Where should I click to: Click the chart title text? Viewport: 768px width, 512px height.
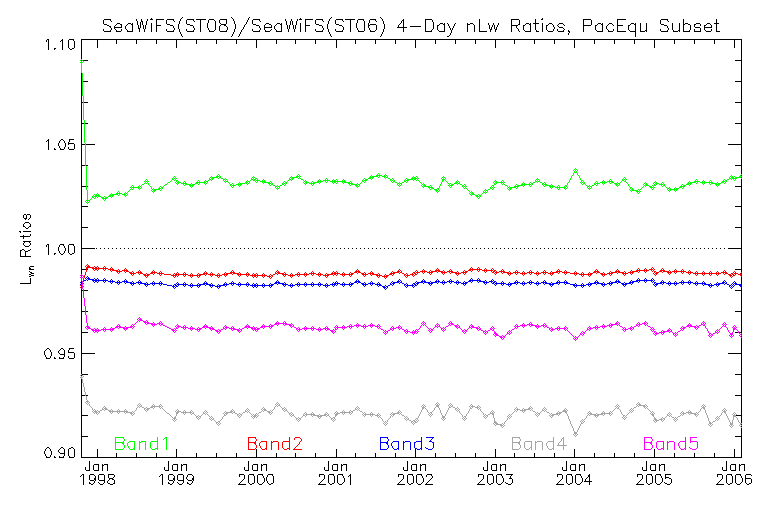pos(411,25)
